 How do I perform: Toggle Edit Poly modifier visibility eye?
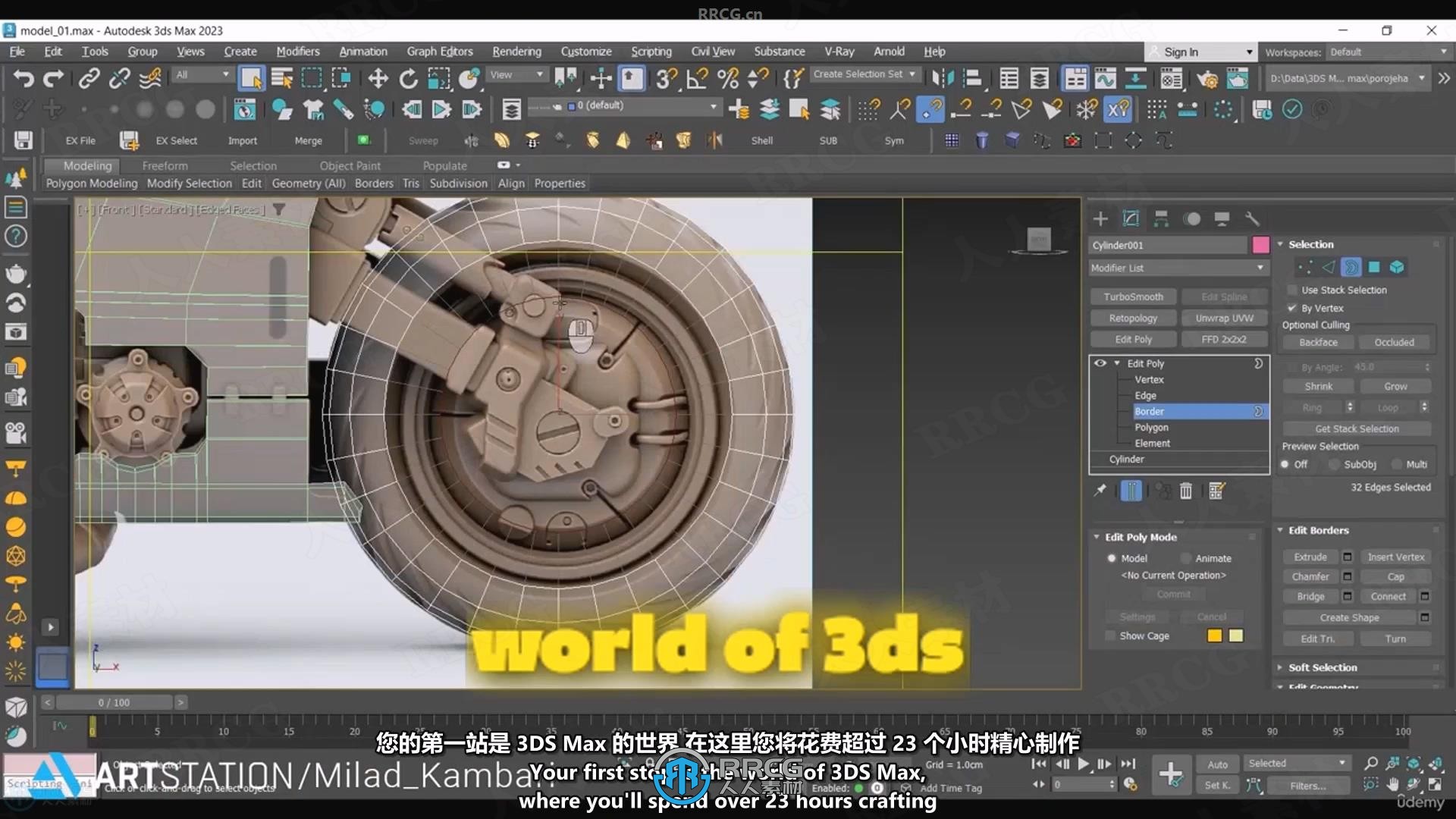coord(1100,363)
